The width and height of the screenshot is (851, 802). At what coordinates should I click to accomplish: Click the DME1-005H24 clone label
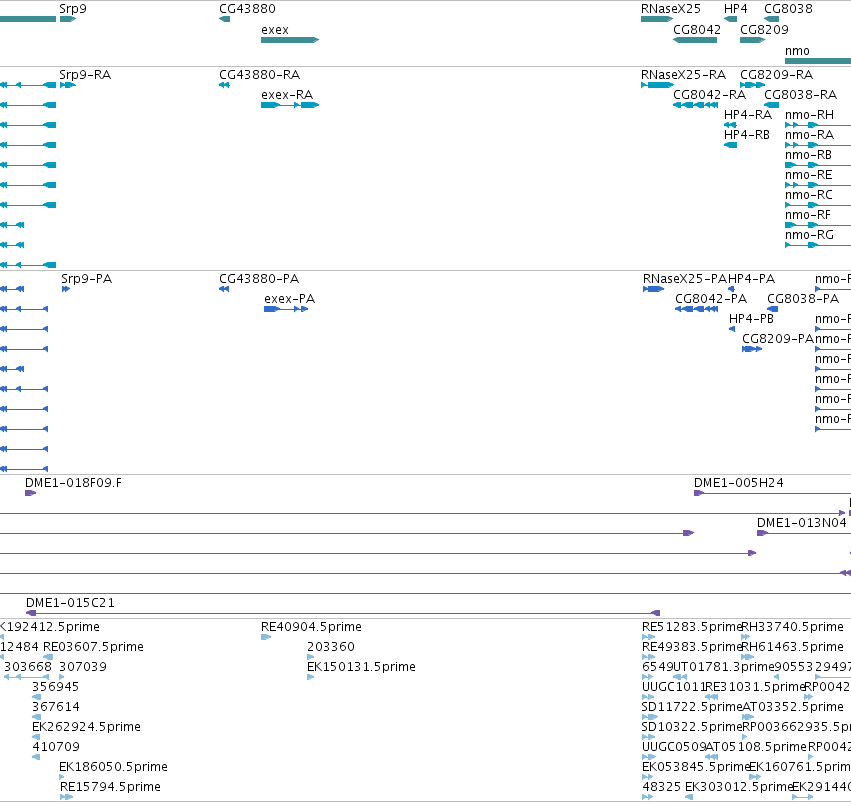739,482
